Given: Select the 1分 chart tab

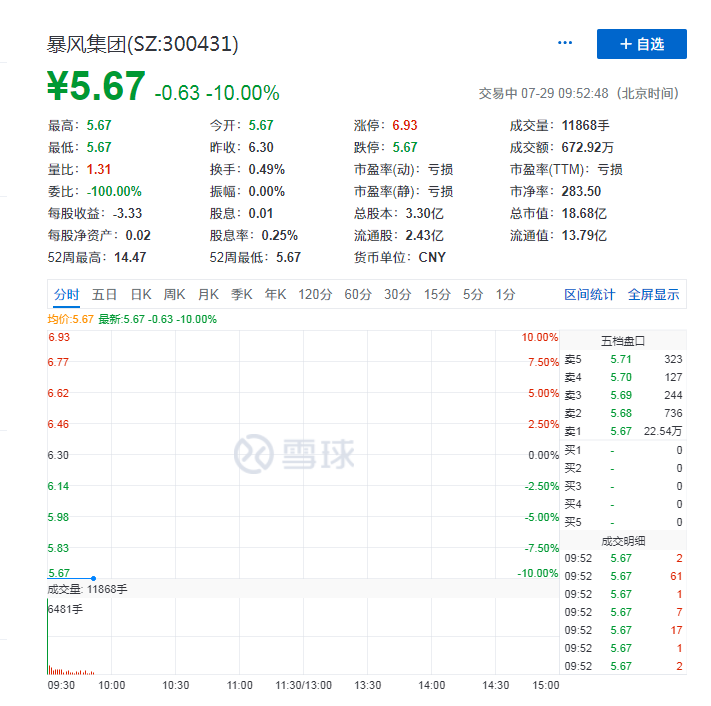Looking at the screenshot, I should tap(505, 294).
